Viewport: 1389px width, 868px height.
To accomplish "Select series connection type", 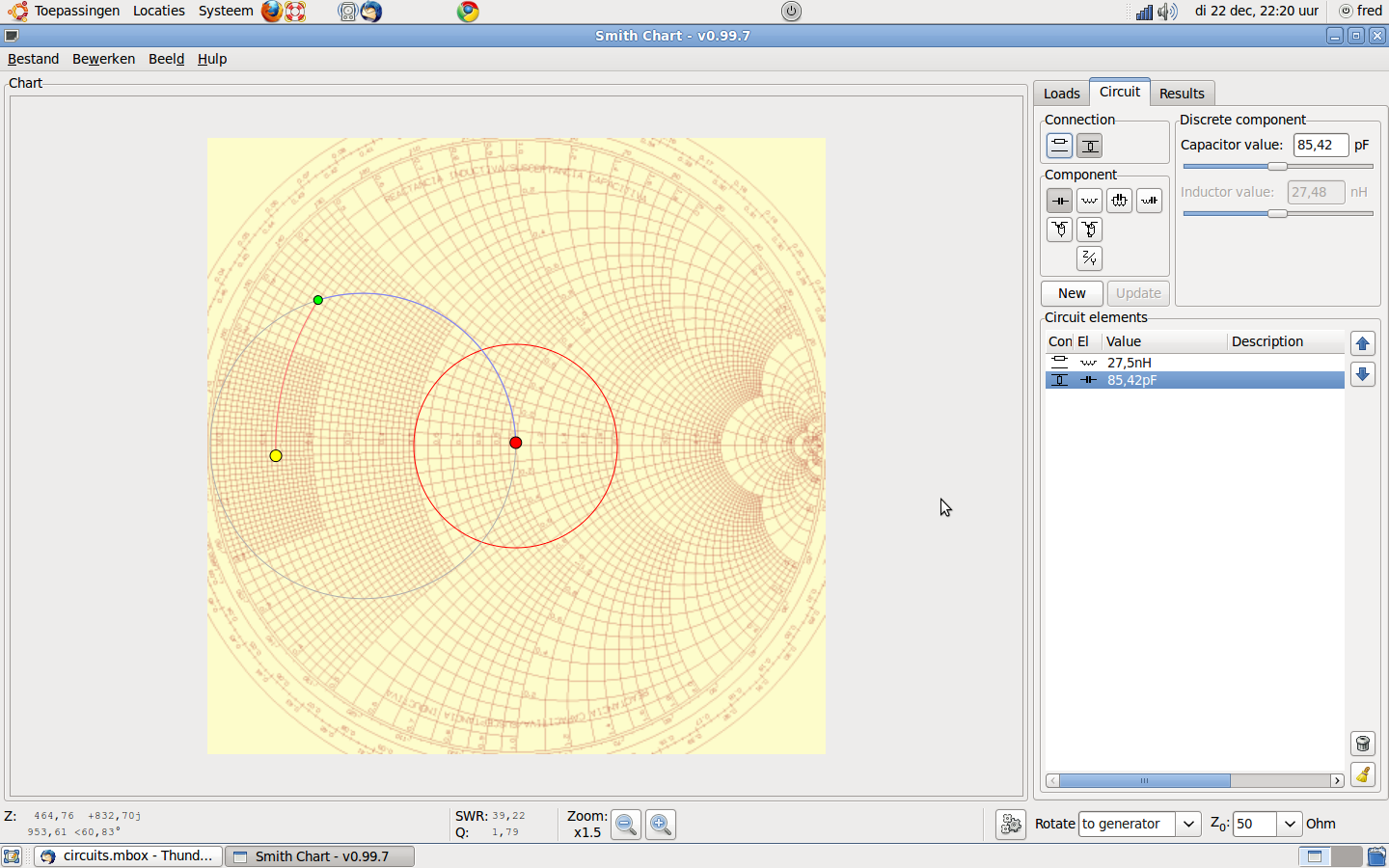I will point(1059,146).
